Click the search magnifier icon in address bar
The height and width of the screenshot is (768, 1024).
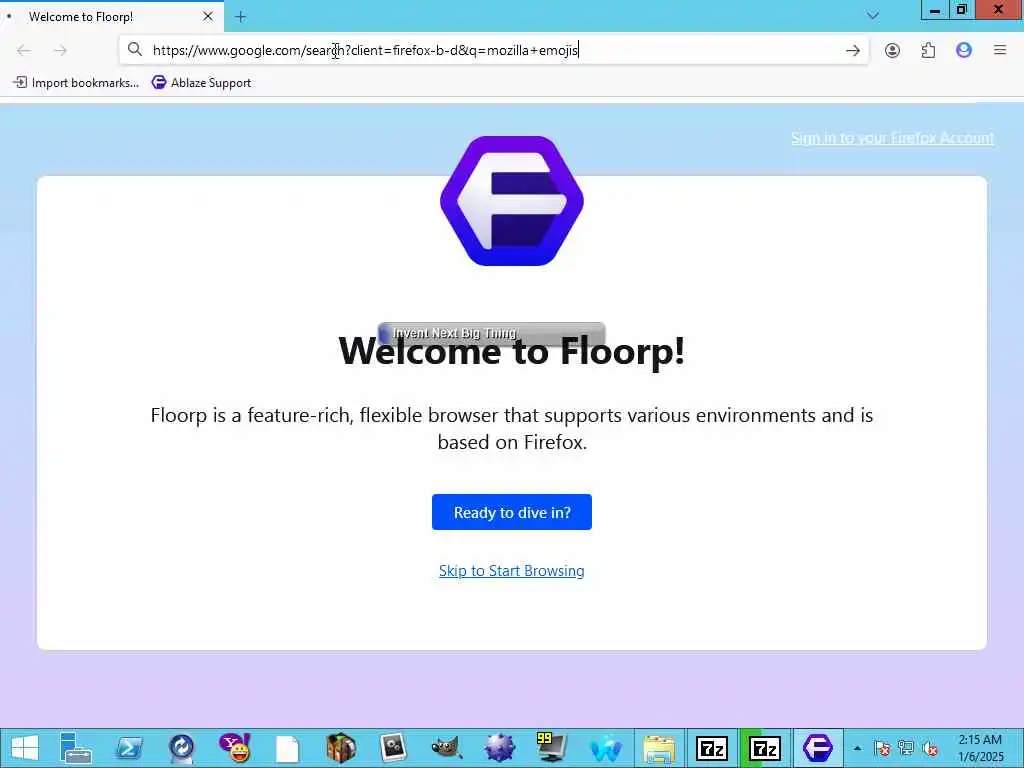(x=135, y=50)
